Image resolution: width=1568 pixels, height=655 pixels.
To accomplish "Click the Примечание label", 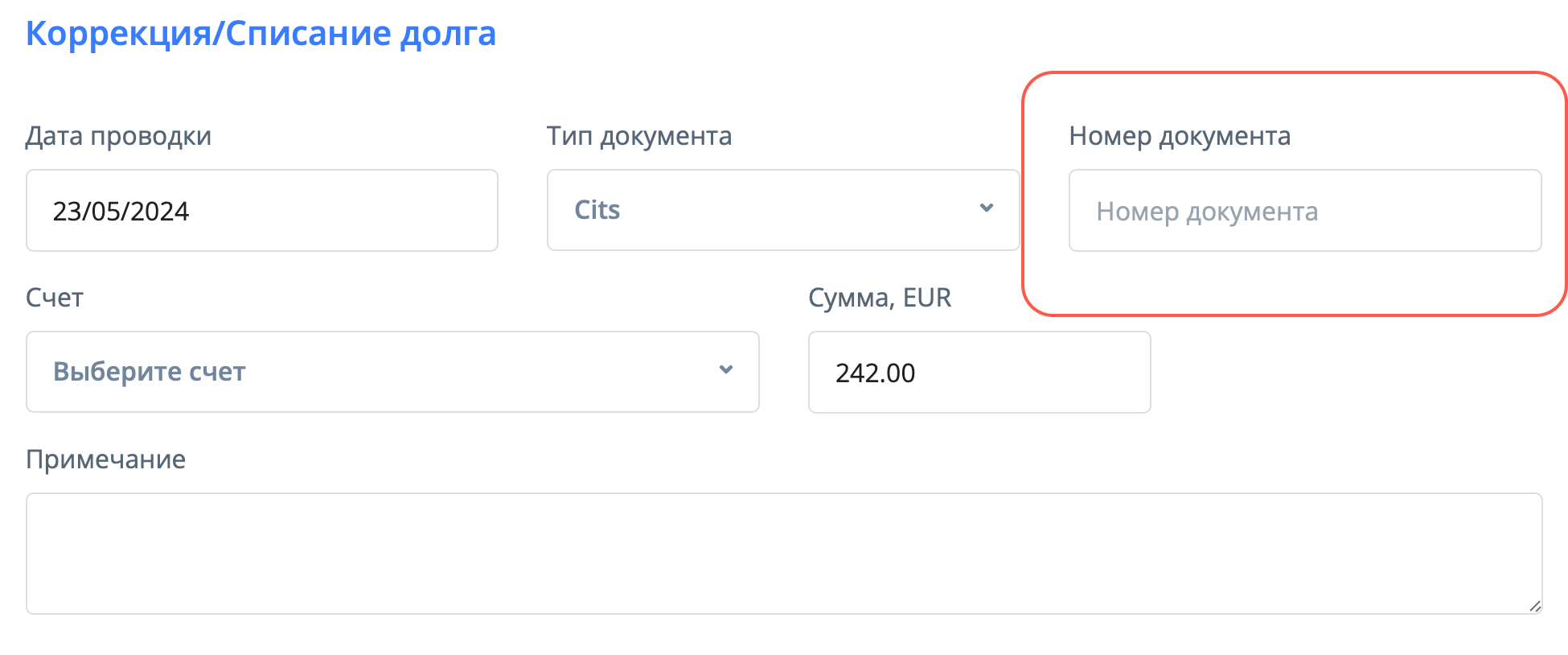I will coord(105,459).
